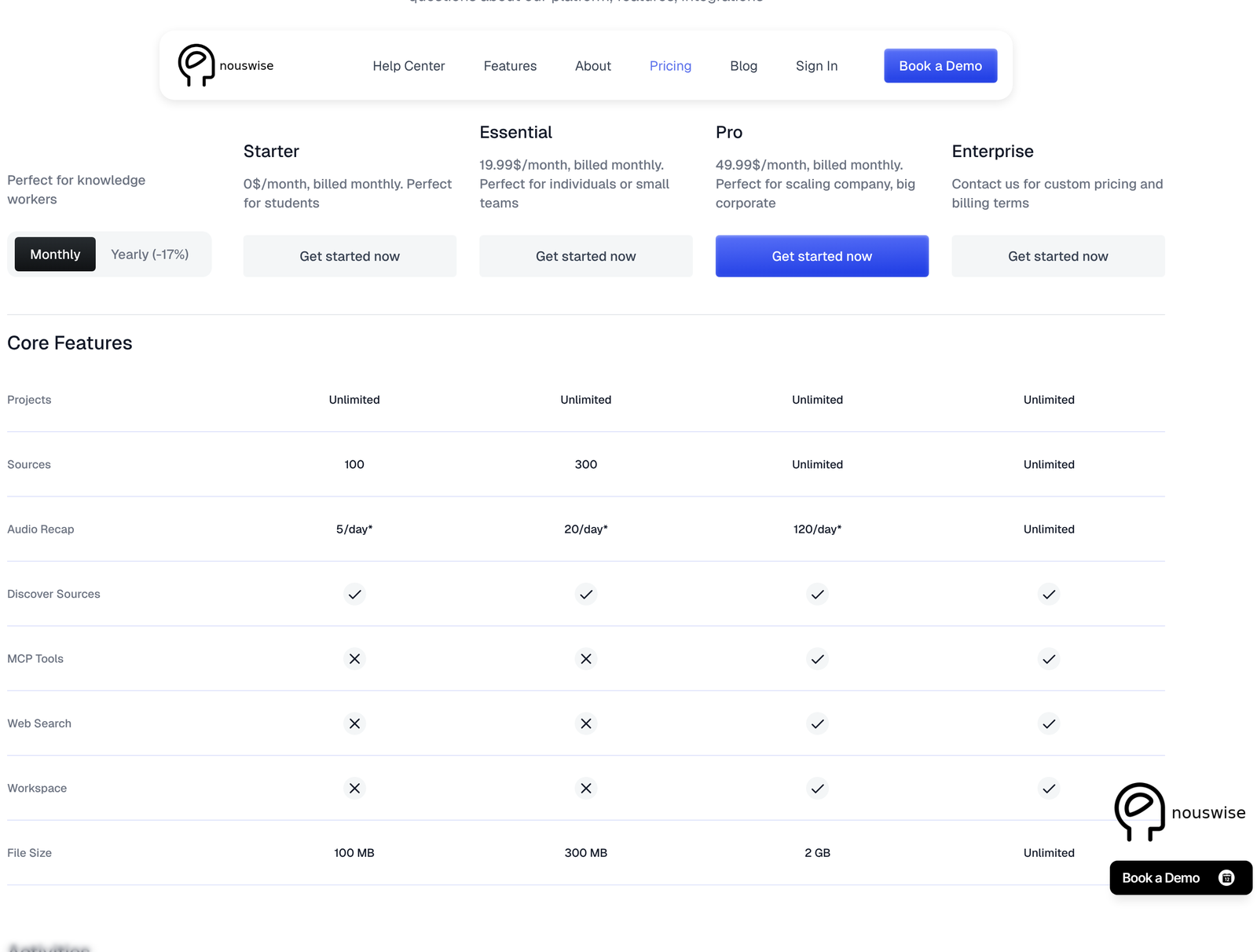Click the checkmark for Discover Sources under Enterprise
This screenshot has width=1257, height=952.
[1049, 595]
